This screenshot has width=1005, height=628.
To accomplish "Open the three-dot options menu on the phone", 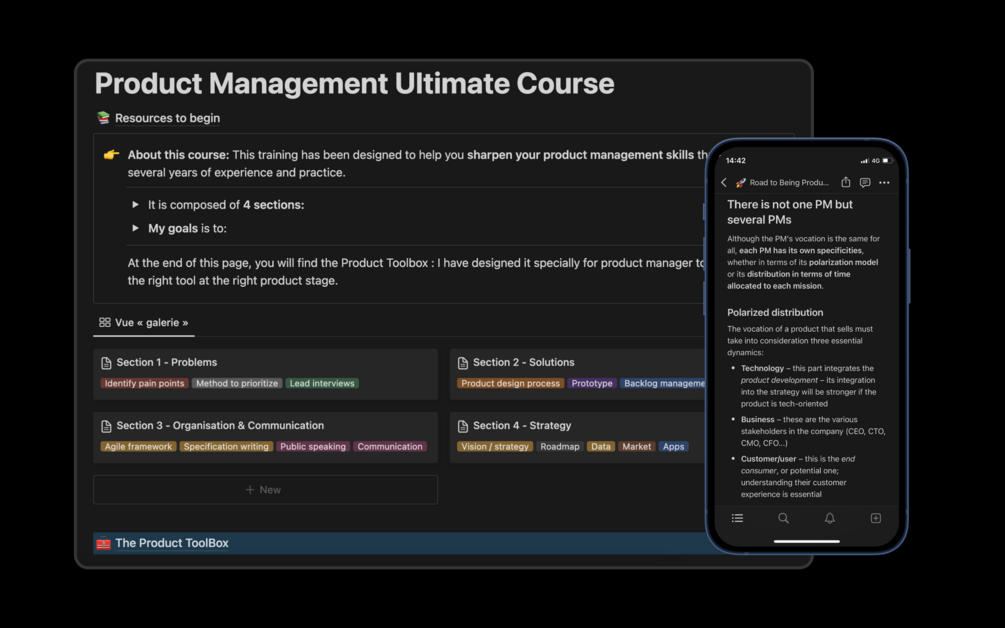I will [x=884, y=182].
